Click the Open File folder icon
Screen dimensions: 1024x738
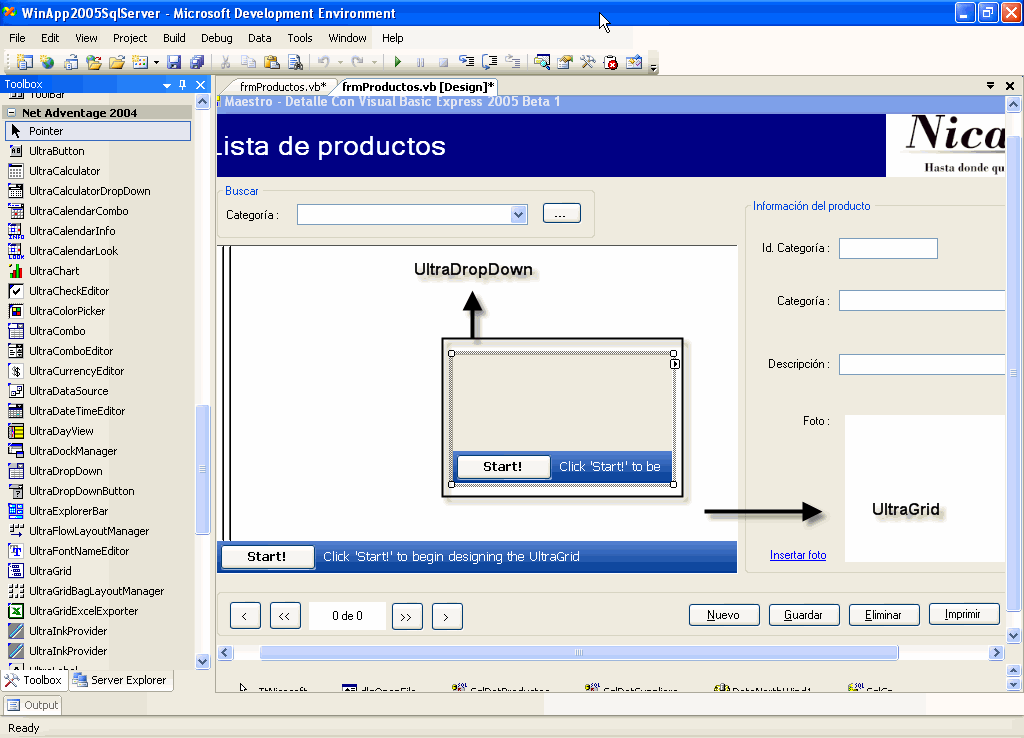click(117, 62)
